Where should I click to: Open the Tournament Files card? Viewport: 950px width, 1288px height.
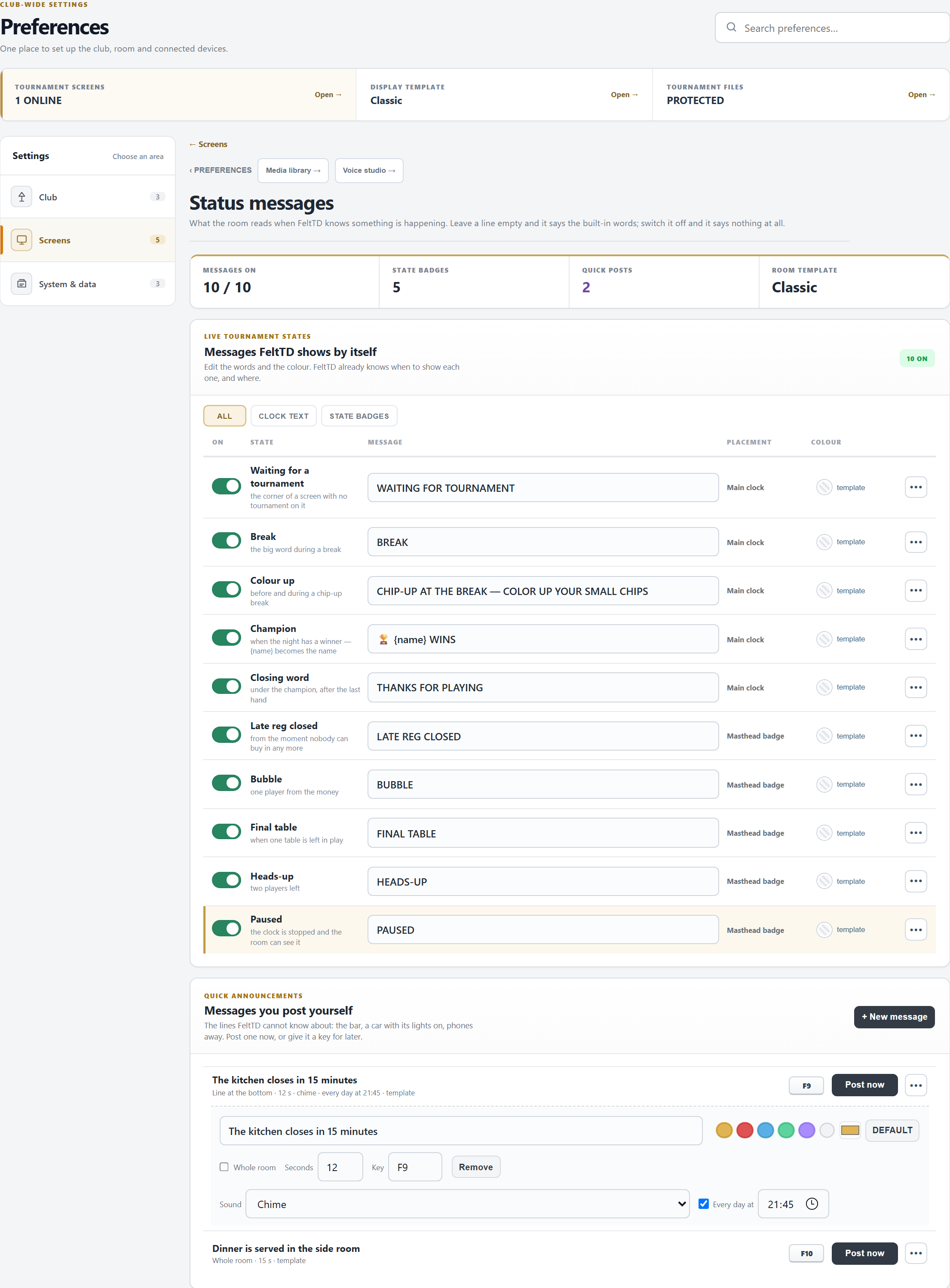[800, 94]
